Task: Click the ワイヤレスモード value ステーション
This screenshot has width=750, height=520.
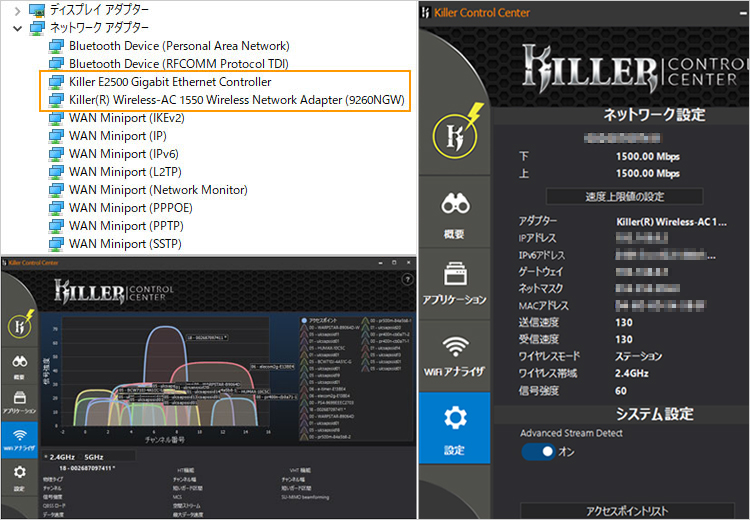Action: (x=639, y=356)
